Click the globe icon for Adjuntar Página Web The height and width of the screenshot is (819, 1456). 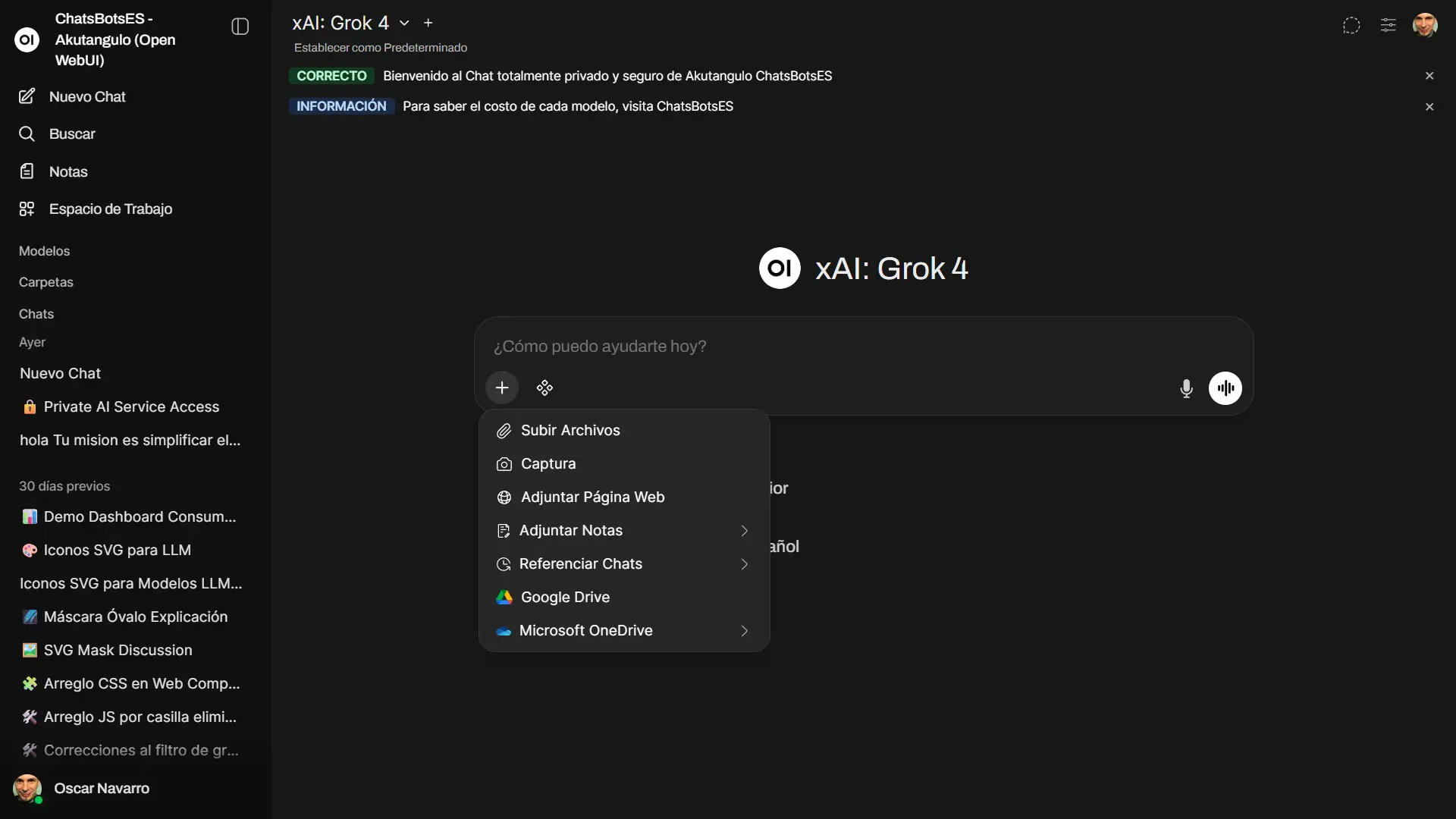point(504,497)
